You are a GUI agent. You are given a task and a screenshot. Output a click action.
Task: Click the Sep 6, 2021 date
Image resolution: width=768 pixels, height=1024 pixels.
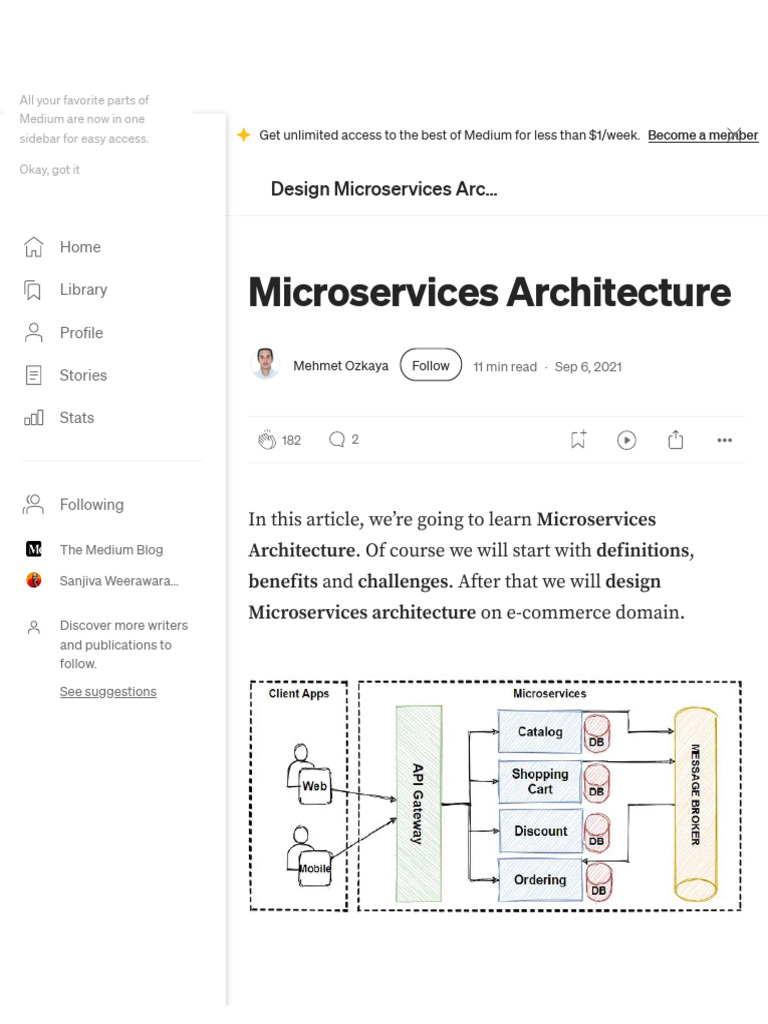pyautogui.click(x=588, y=367)
